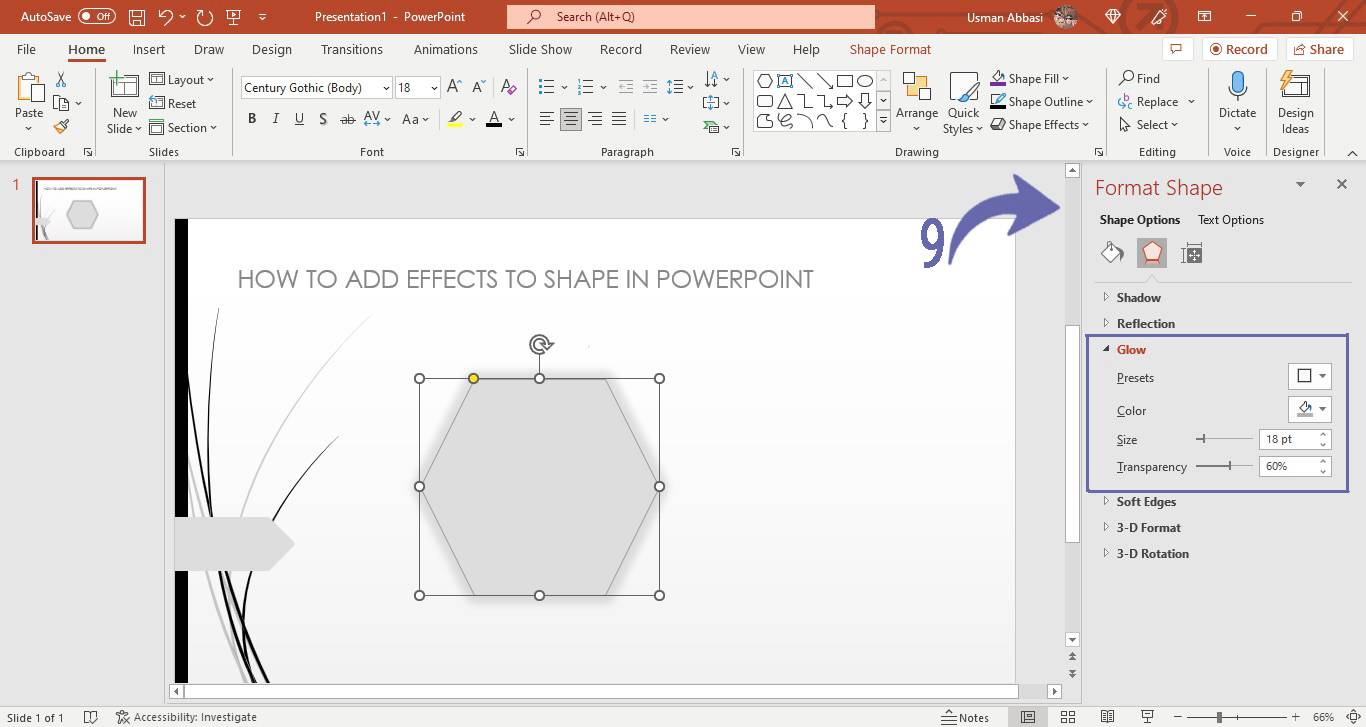
Task: Open the Shape Format tab
Action: point(890,49)
